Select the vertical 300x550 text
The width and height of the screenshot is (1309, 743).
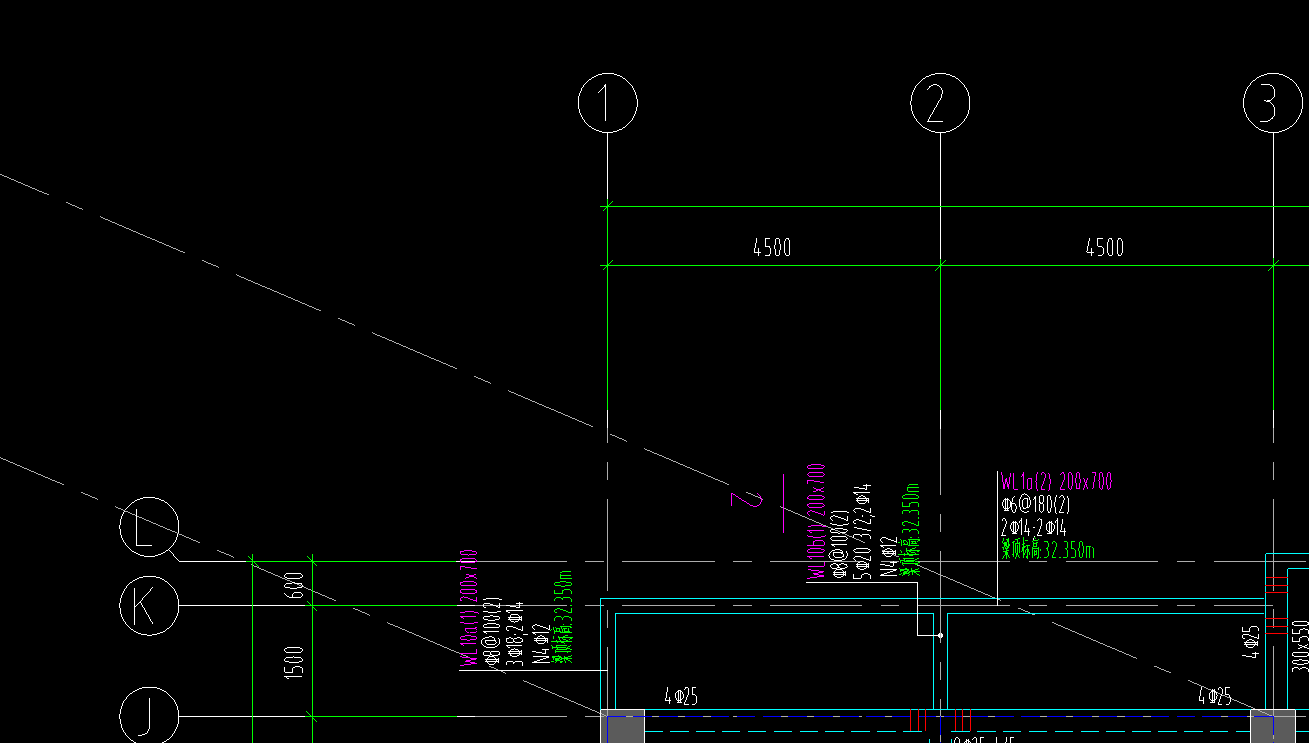(1300, 645)
